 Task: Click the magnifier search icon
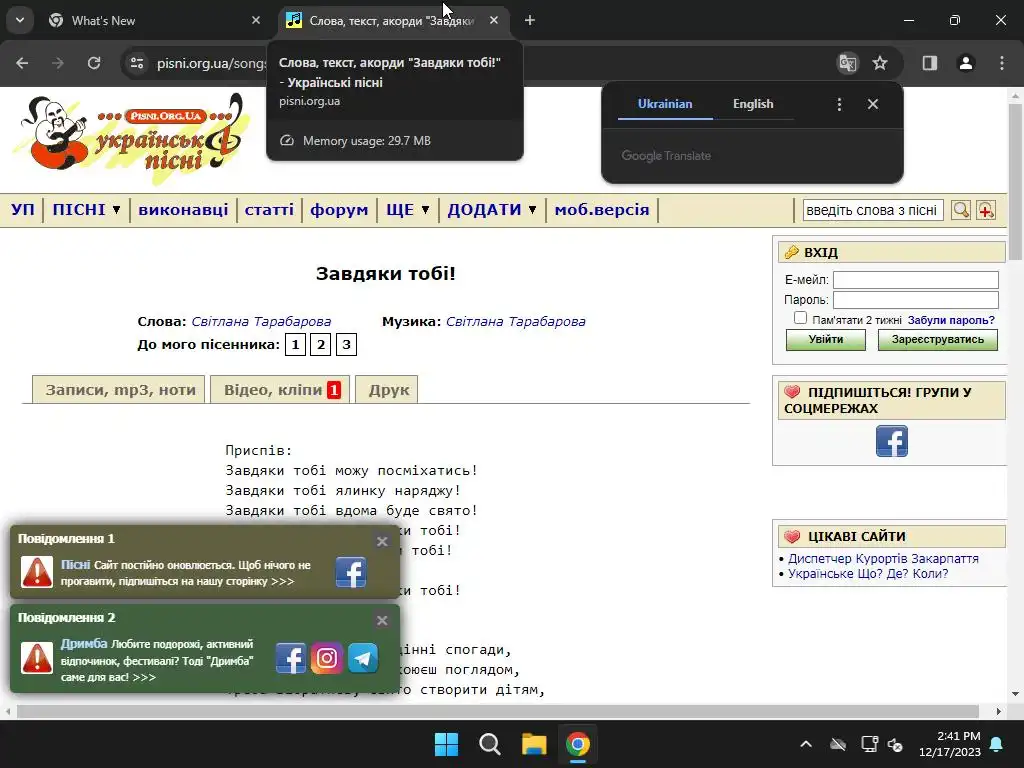coord(961,210)
